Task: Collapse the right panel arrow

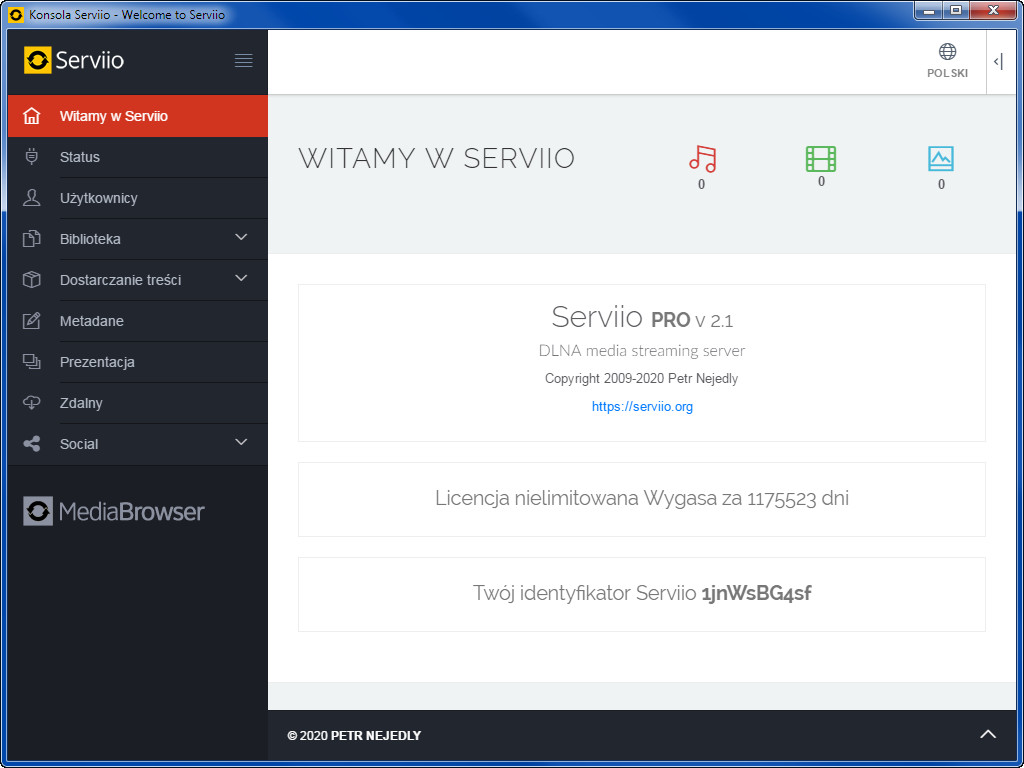Action: pos(998,62)
